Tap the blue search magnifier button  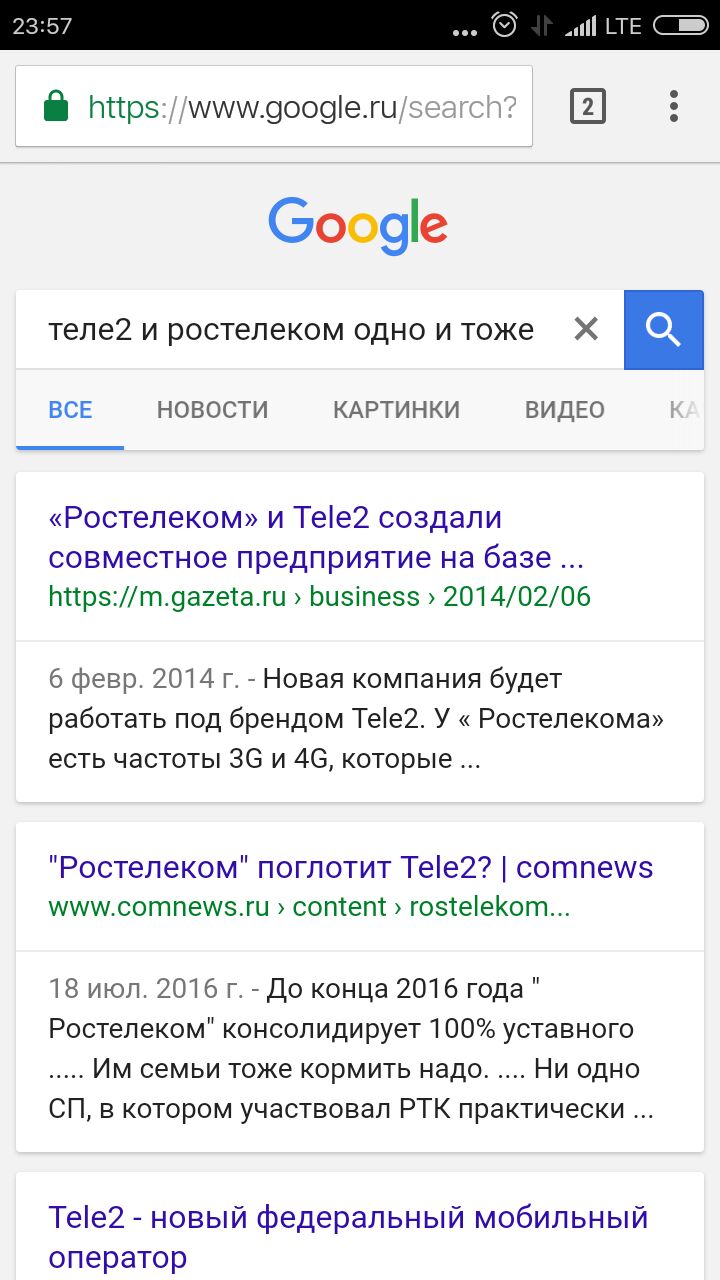tap(663, 329)
